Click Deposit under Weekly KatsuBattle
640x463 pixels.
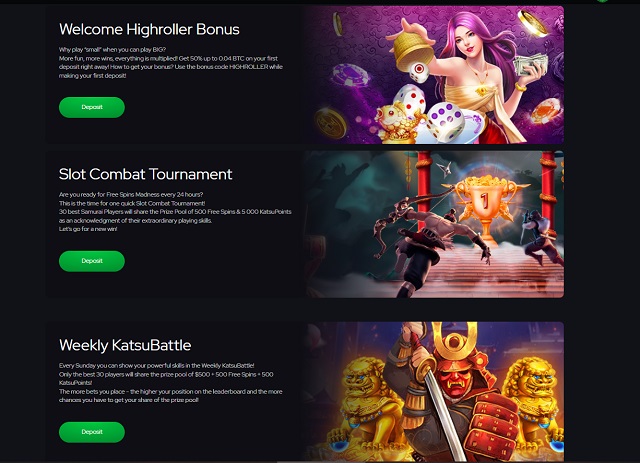[x=92, y=432]
